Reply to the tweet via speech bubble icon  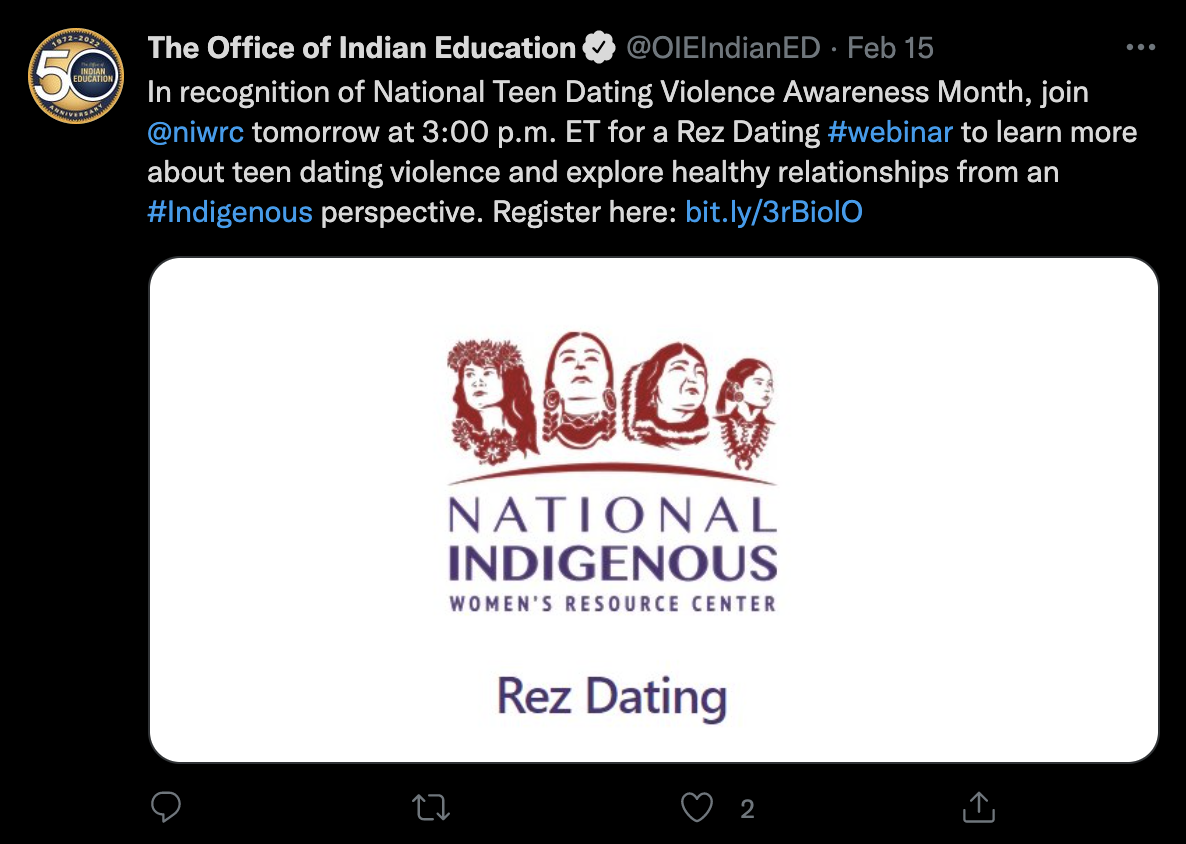click(166, 807)
